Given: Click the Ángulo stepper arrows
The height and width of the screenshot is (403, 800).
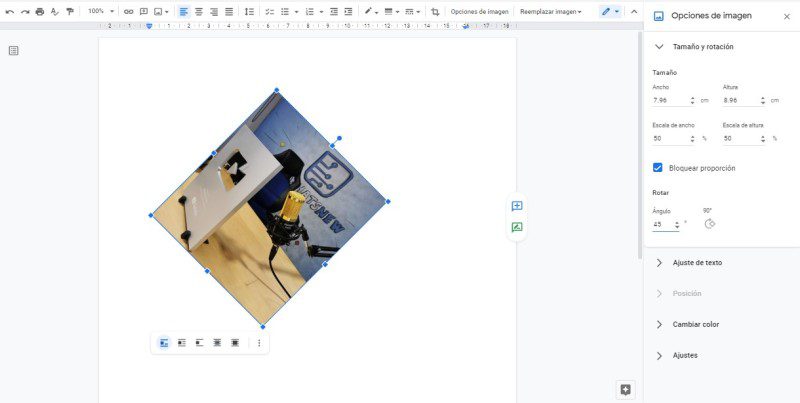Looking at the screenshot, I should [x=677, y=224].
